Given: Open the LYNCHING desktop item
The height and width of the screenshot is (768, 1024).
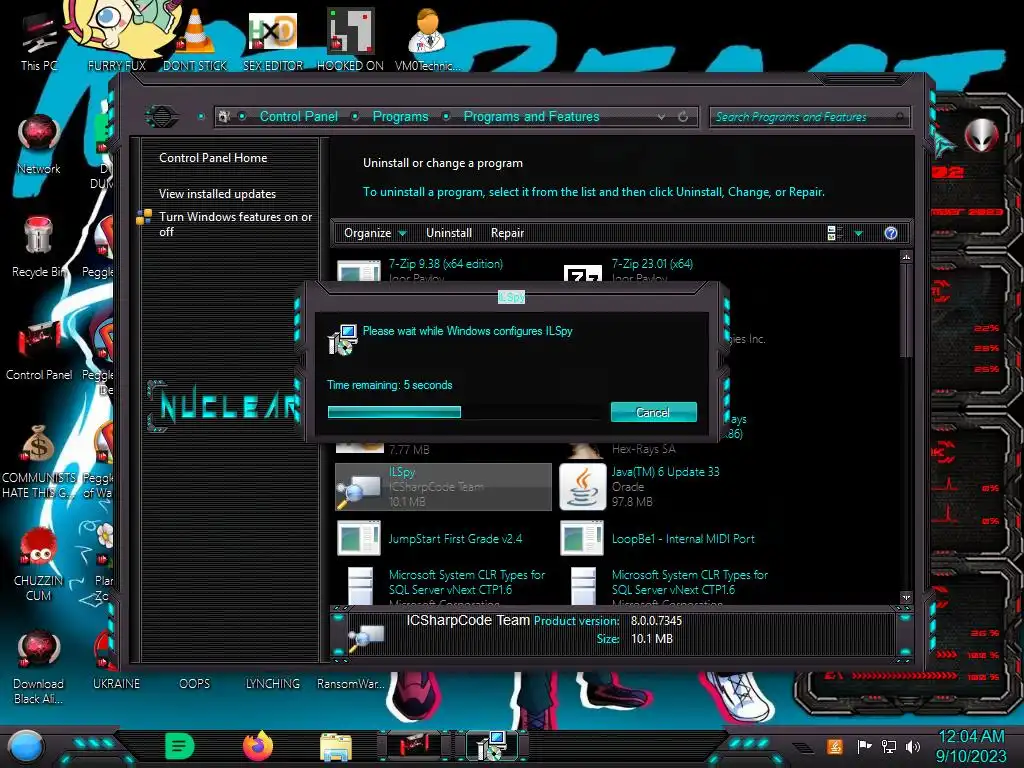Looking at the screenshot, I should 273,684.
